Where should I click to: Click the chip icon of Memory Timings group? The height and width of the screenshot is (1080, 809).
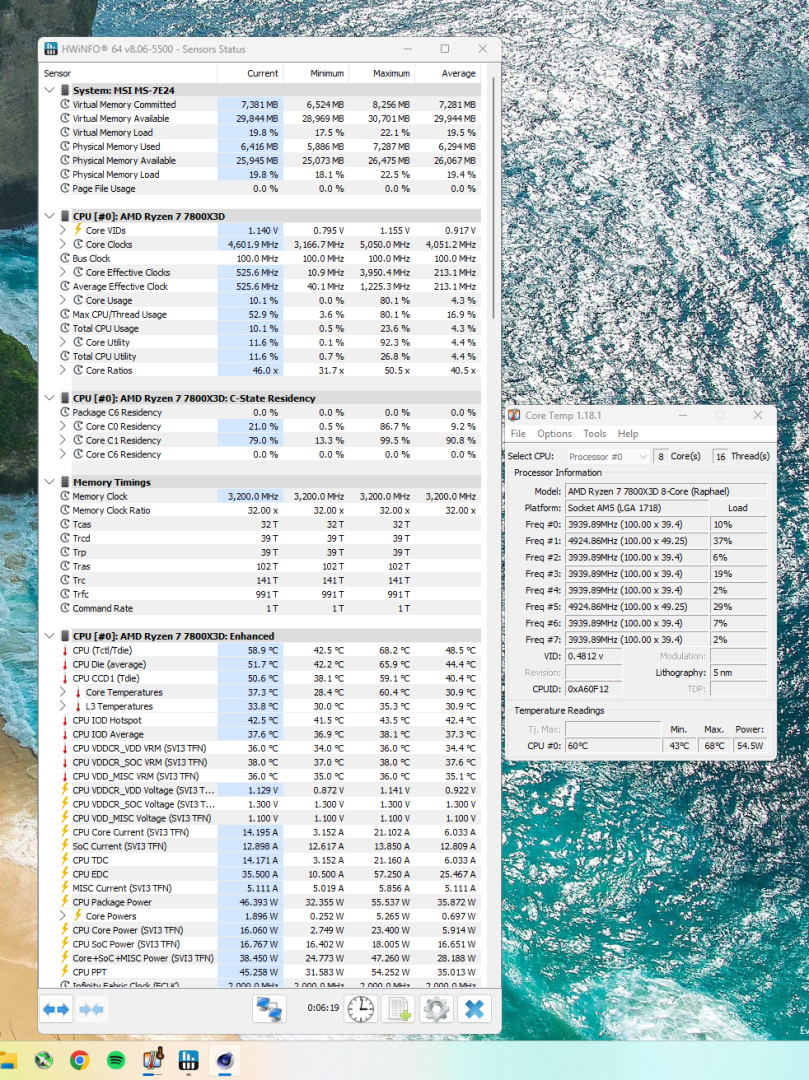(x=65, y=482)
